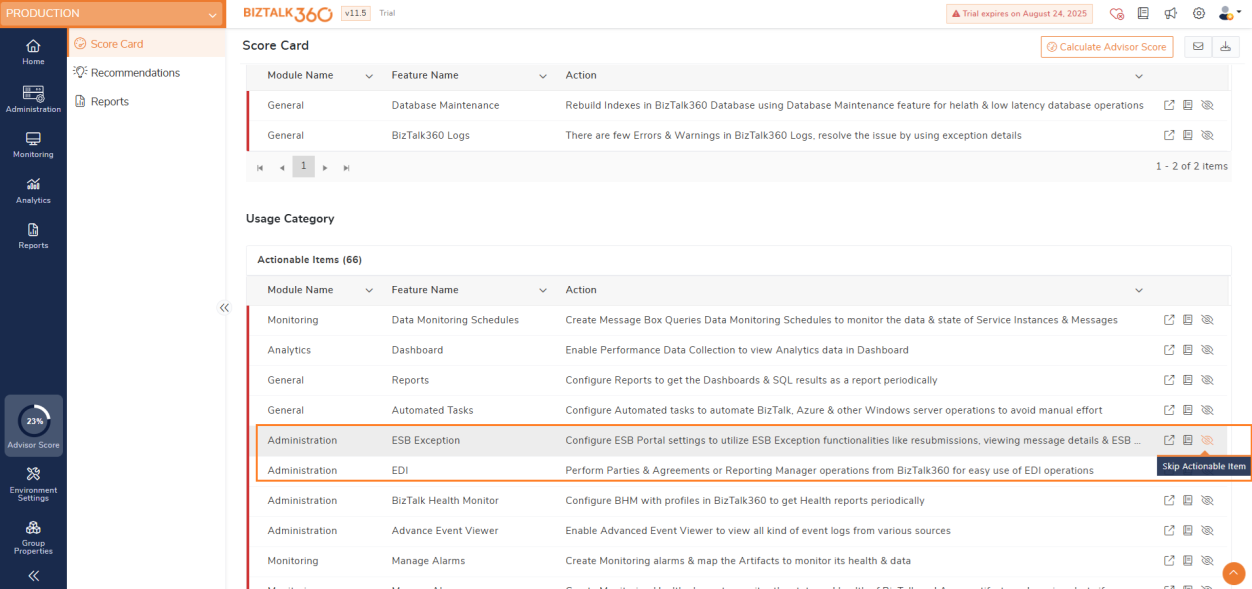Click the Calculate Advisor Score button
The width and height of the screenshot is (1252, 589).
pos(1106,47)
